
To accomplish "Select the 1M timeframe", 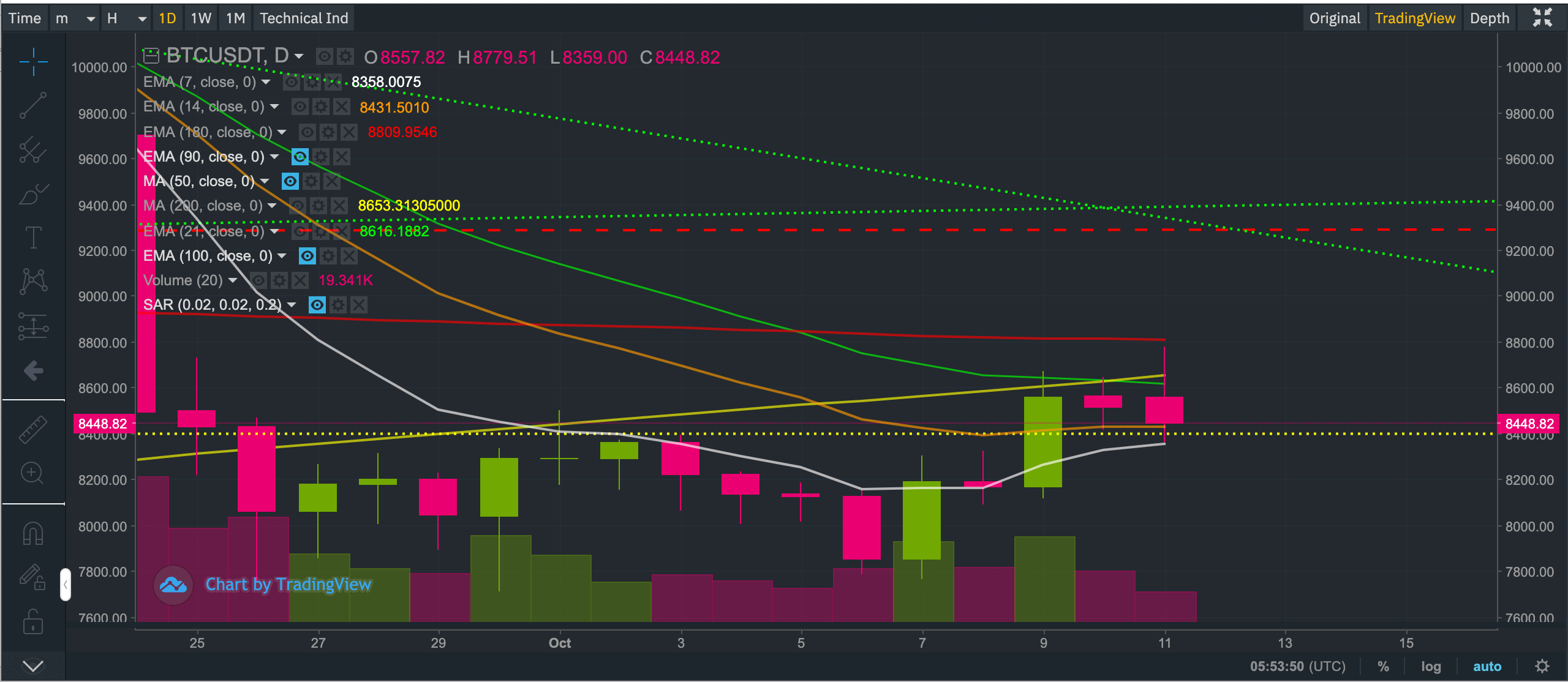I will coord(235,18).
